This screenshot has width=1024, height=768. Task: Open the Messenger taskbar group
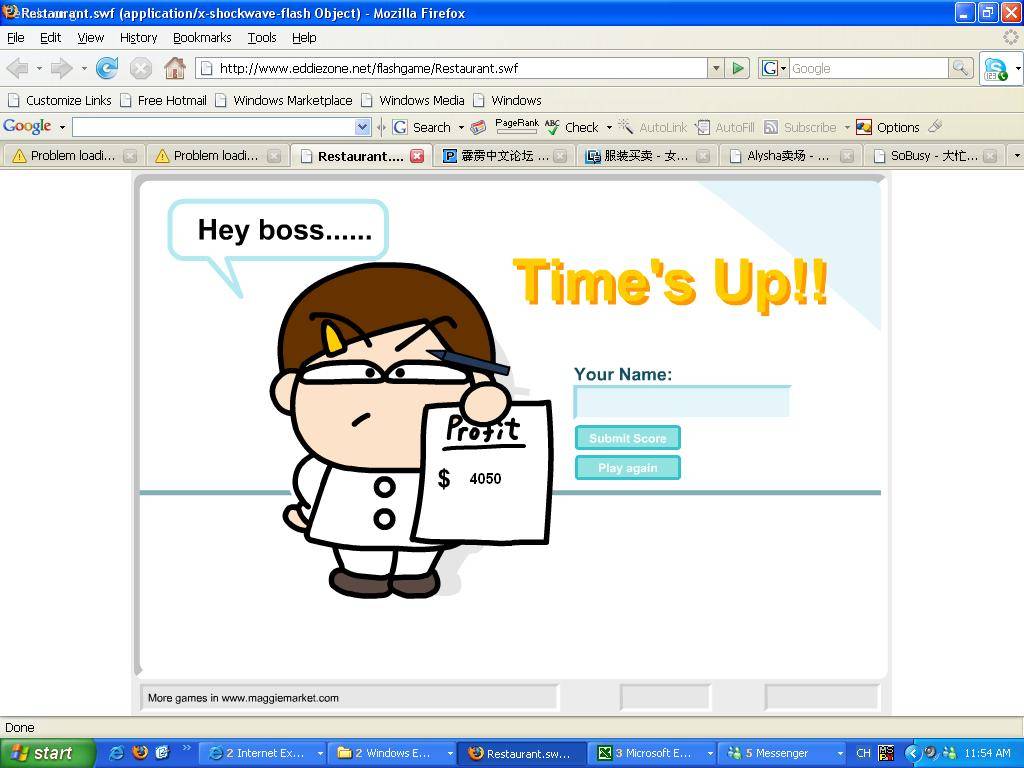[781, 753]
